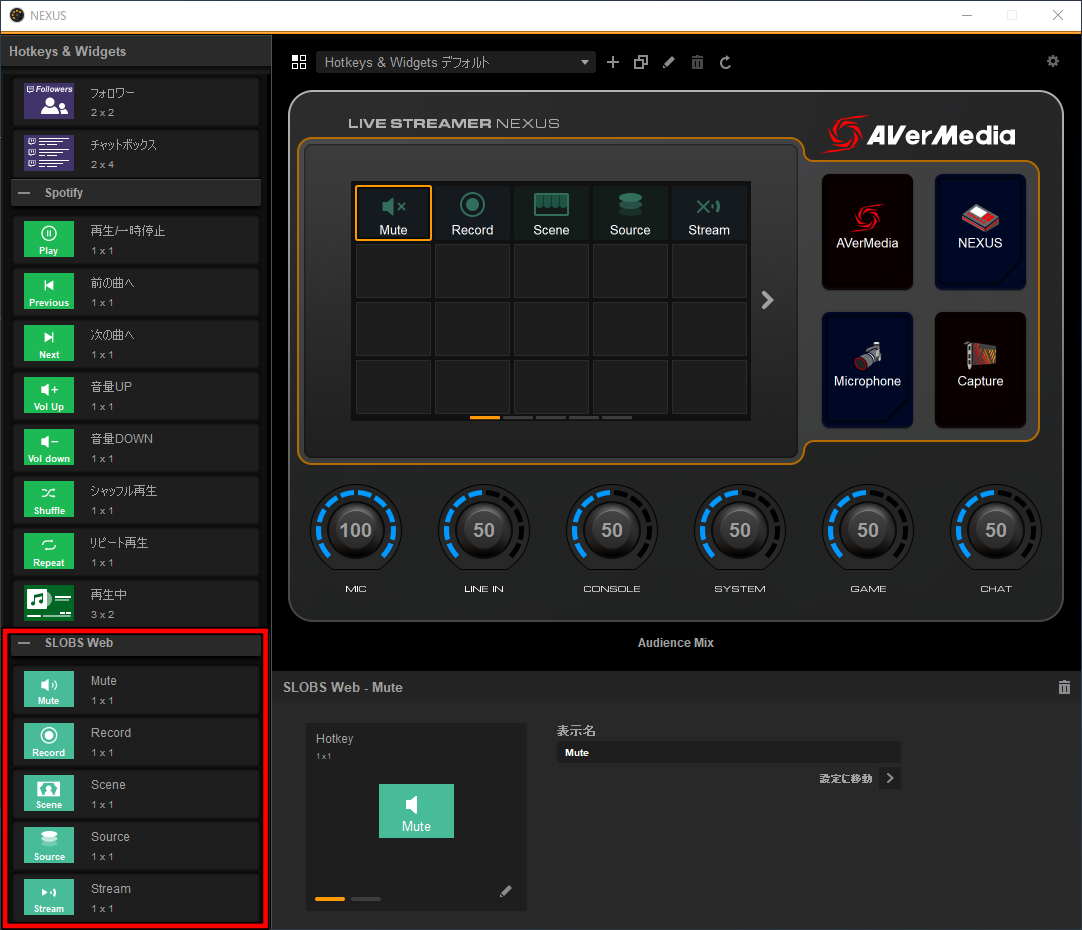Select the SLOBS Web Source widget in the list
The height and width of the screenshot is (930, 1082).
pyautogui.click(x=136, y=846)
